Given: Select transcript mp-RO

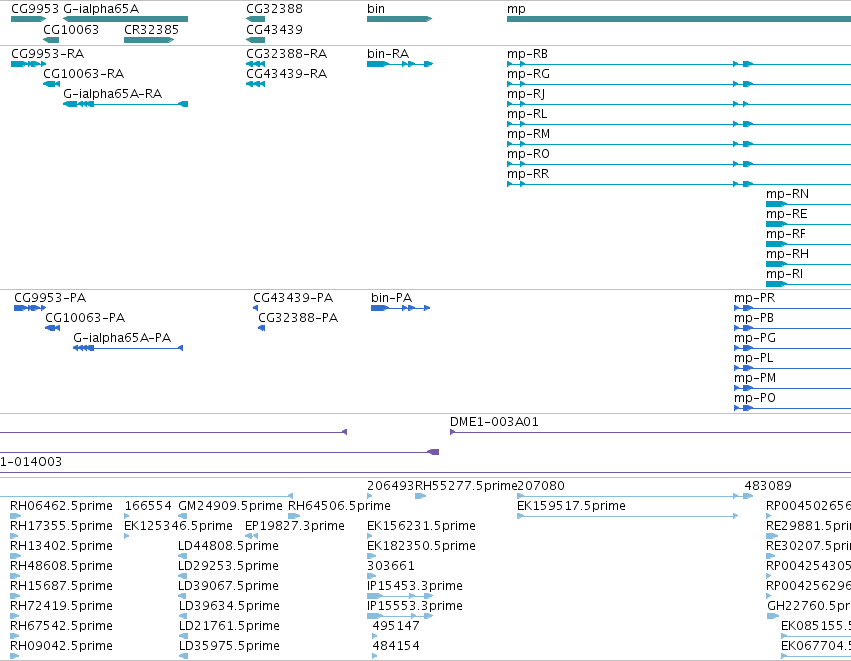Looking at the screenshot, I should pyautogui.click(x=679, y=164).
